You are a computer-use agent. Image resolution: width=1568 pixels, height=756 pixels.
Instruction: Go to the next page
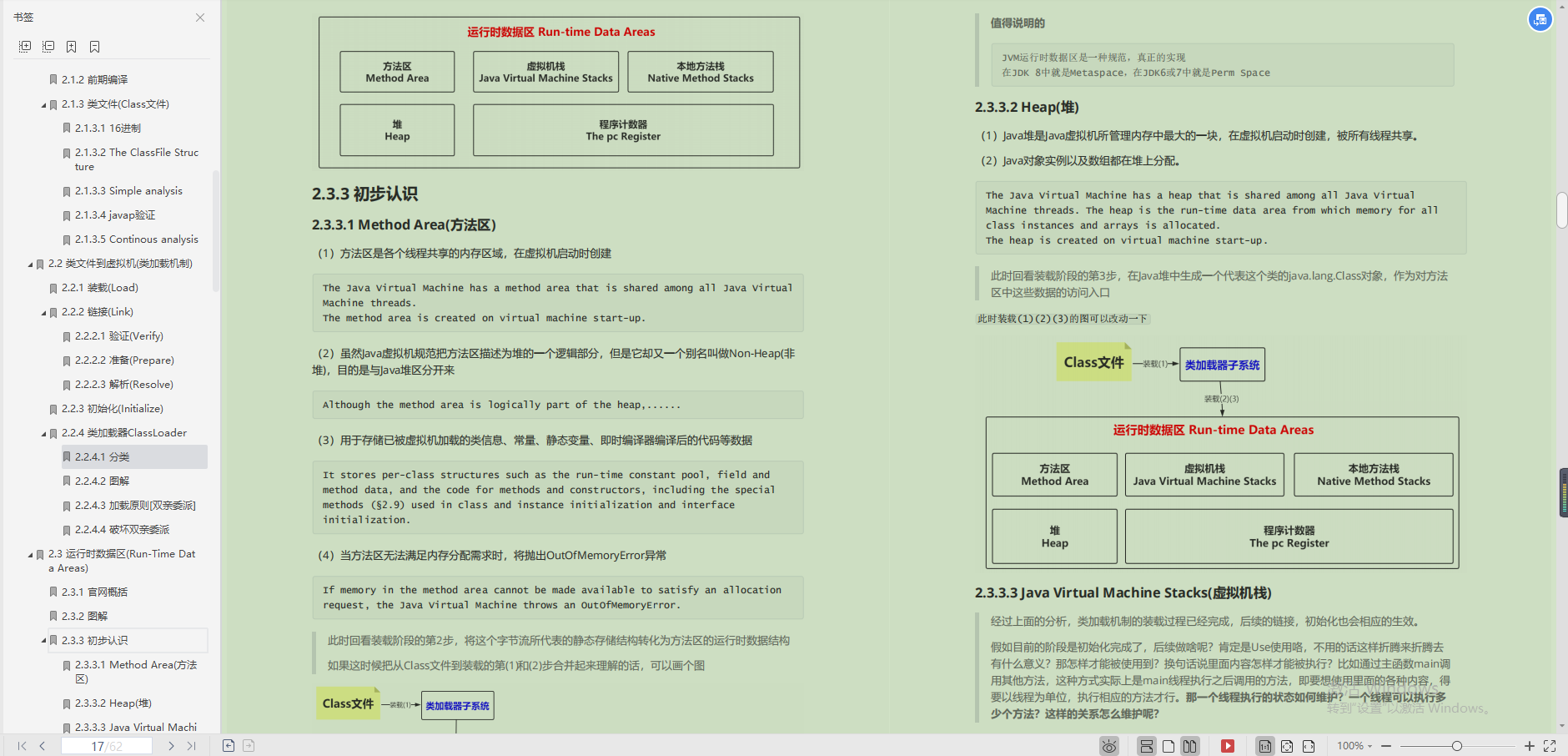pos(171,746)
